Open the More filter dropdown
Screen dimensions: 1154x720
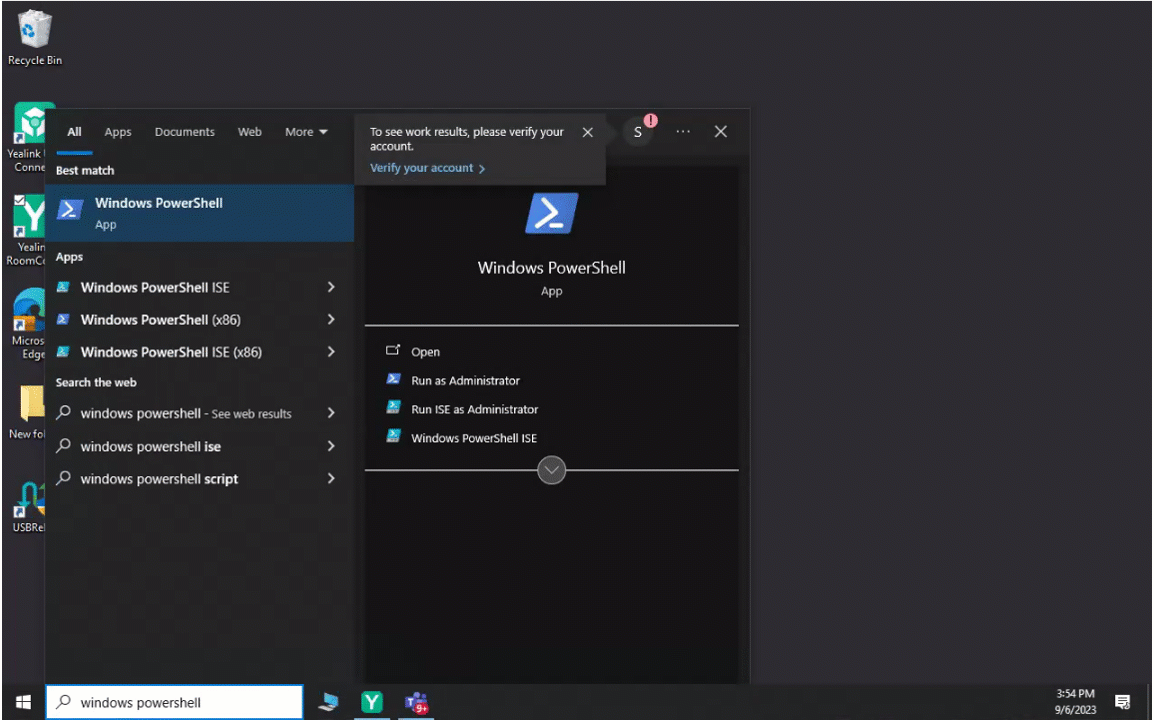tap(306, 132)
